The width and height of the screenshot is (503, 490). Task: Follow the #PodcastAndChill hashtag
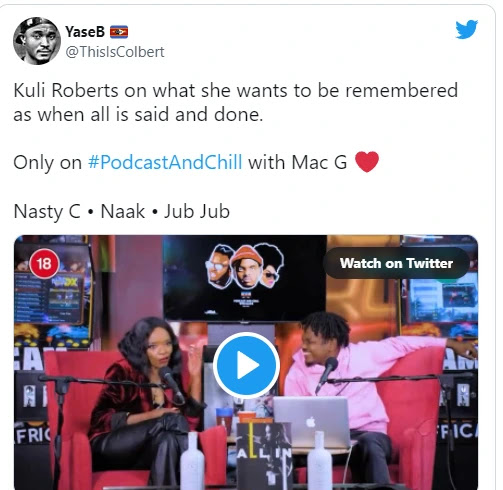165,162
